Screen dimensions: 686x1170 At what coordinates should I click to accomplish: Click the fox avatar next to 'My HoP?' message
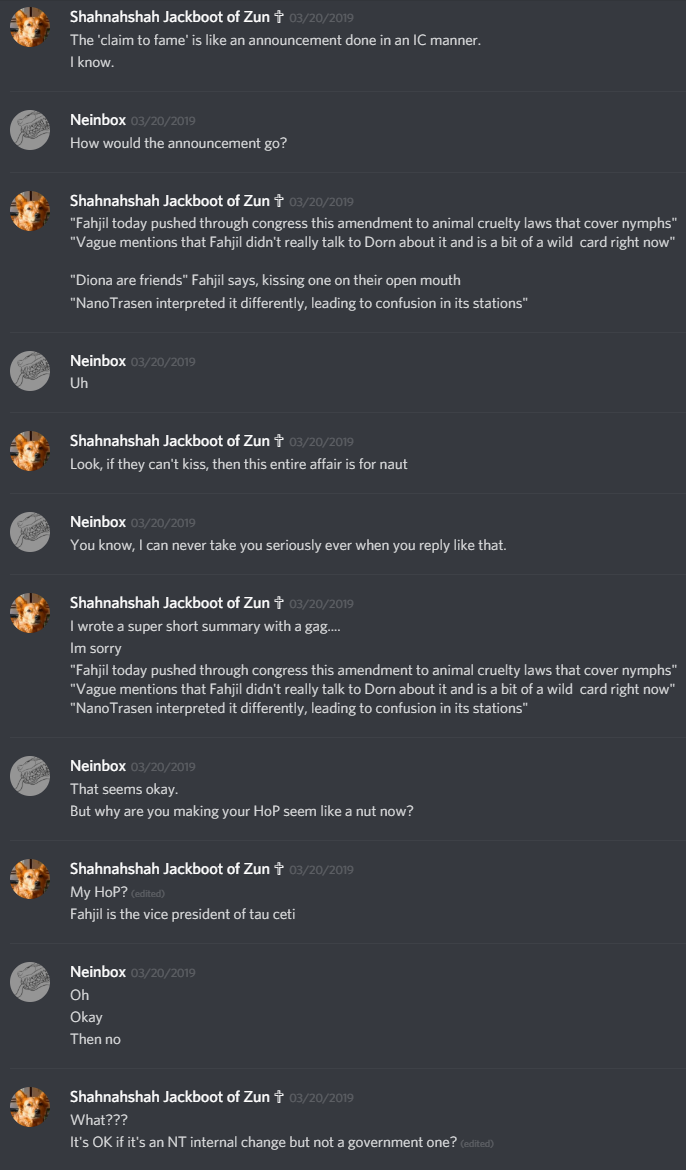click(x=29, y=878)
